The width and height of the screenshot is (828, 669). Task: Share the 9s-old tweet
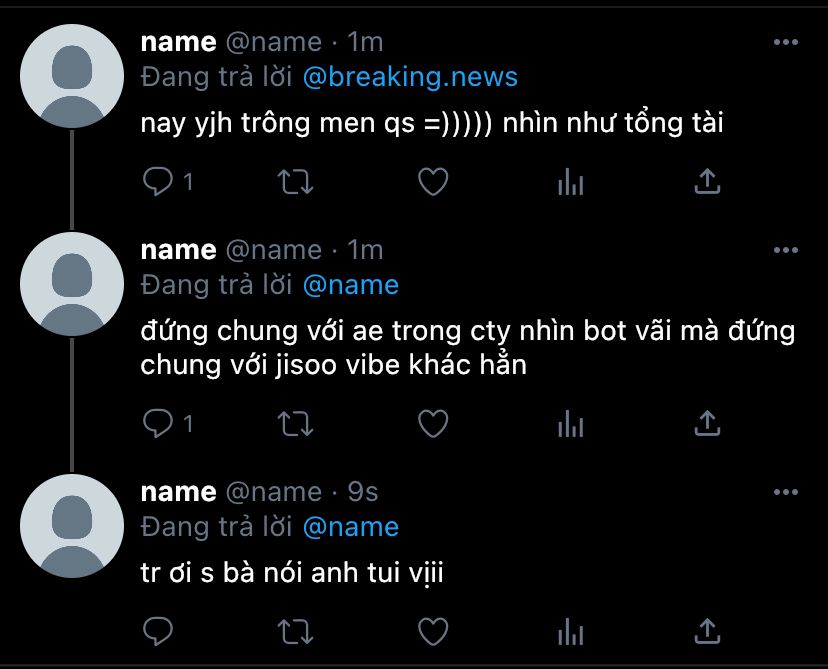pos(707,631)
